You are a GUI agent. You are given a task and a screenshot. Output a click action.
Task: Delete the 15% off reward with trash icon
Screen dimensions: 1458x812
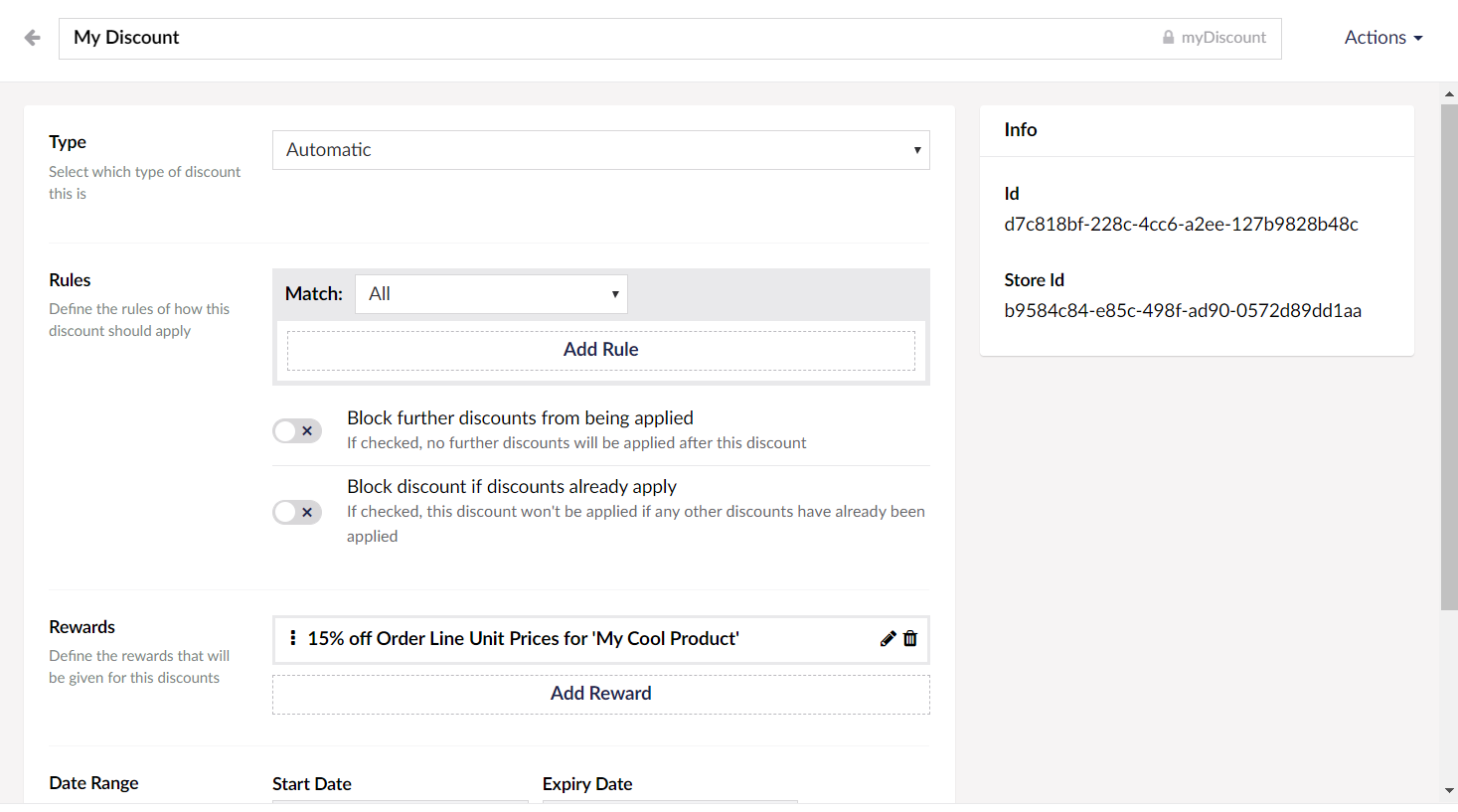(x=910, y=639)
